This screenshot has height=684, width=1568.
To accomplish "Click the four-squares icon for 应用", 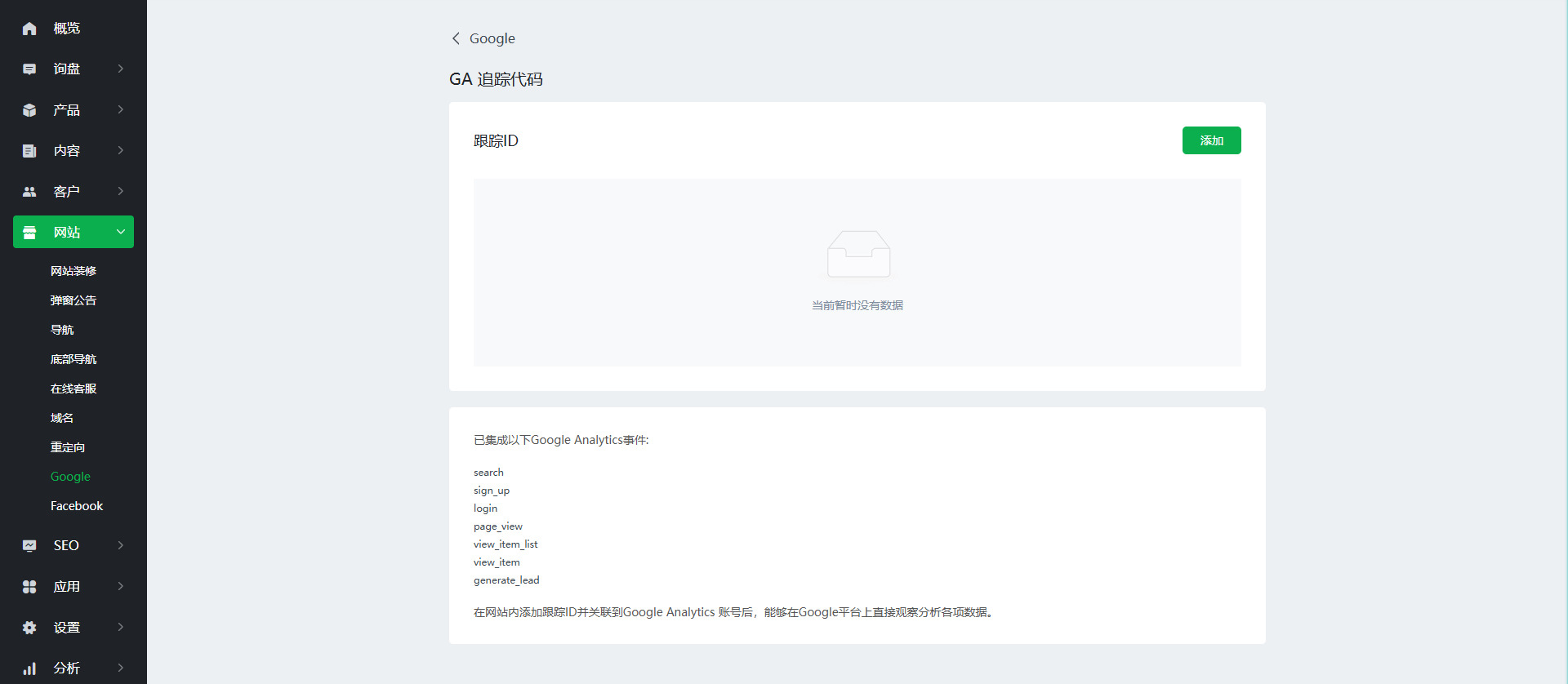I will [29, 586].
